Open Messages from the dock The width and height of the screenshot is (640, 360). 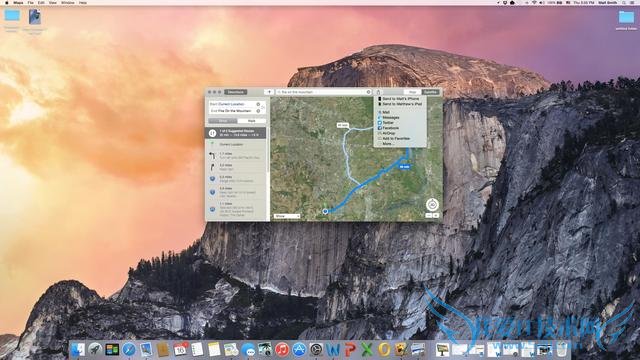(x=248, y=350)
